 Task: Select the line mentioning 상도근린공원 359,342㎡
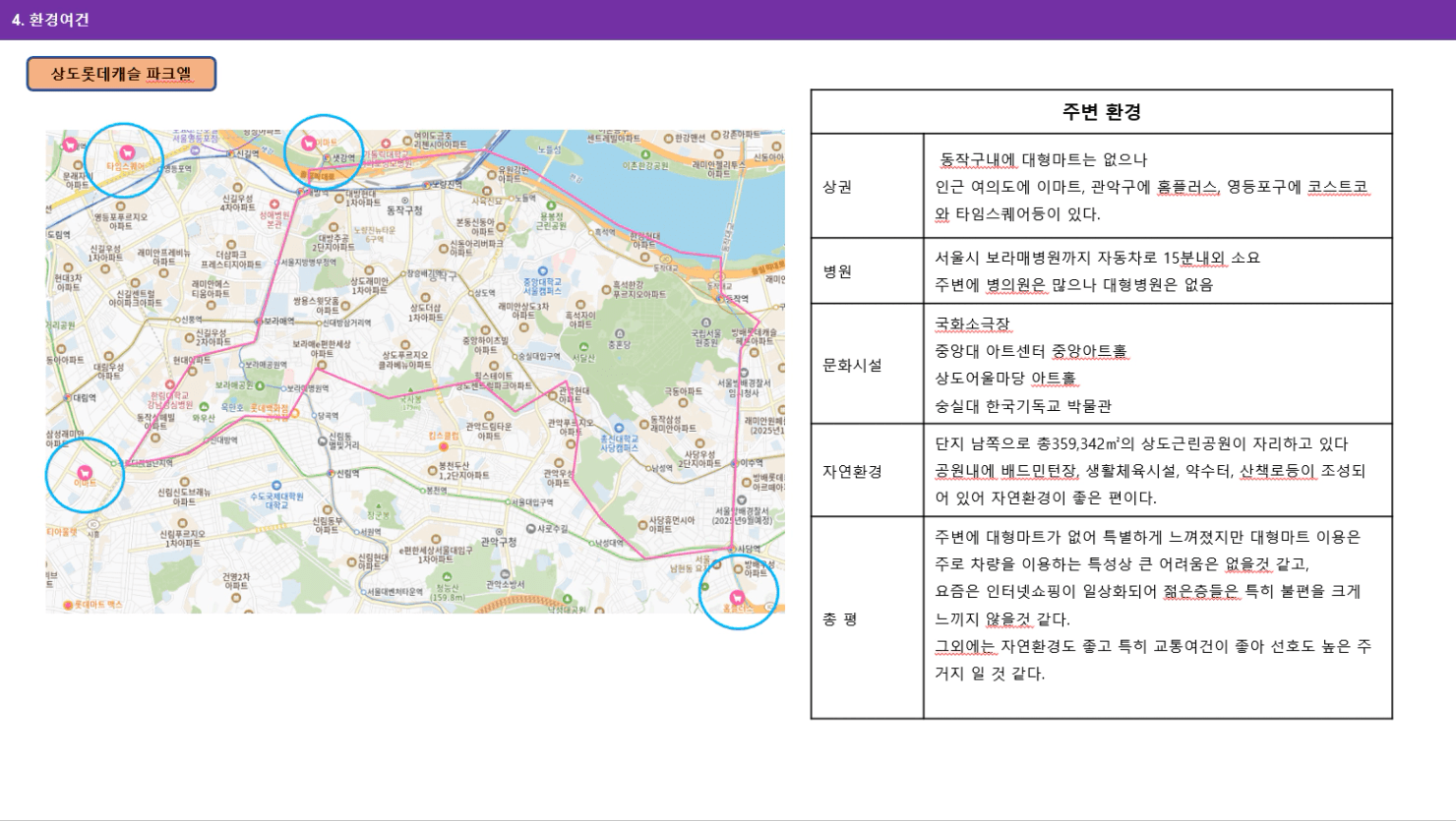(1141, 443)
